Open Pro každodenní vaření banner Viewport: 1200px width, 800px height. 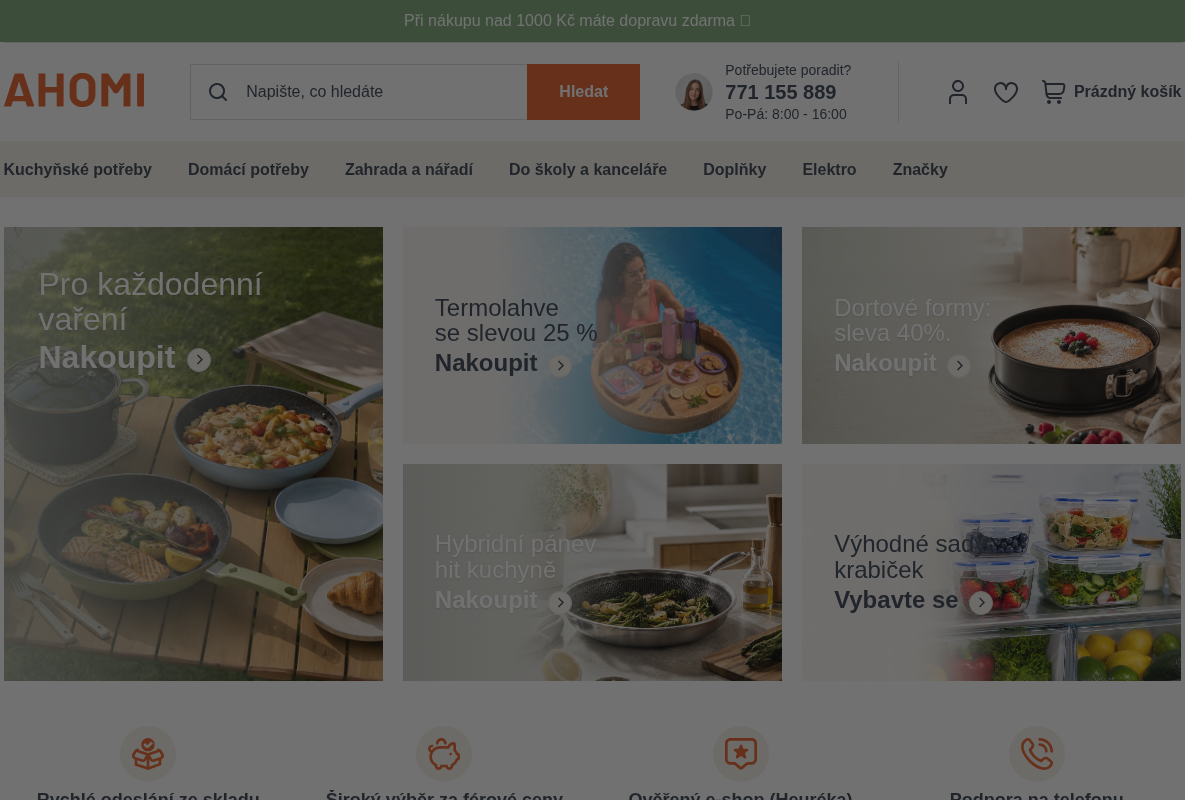193,454
